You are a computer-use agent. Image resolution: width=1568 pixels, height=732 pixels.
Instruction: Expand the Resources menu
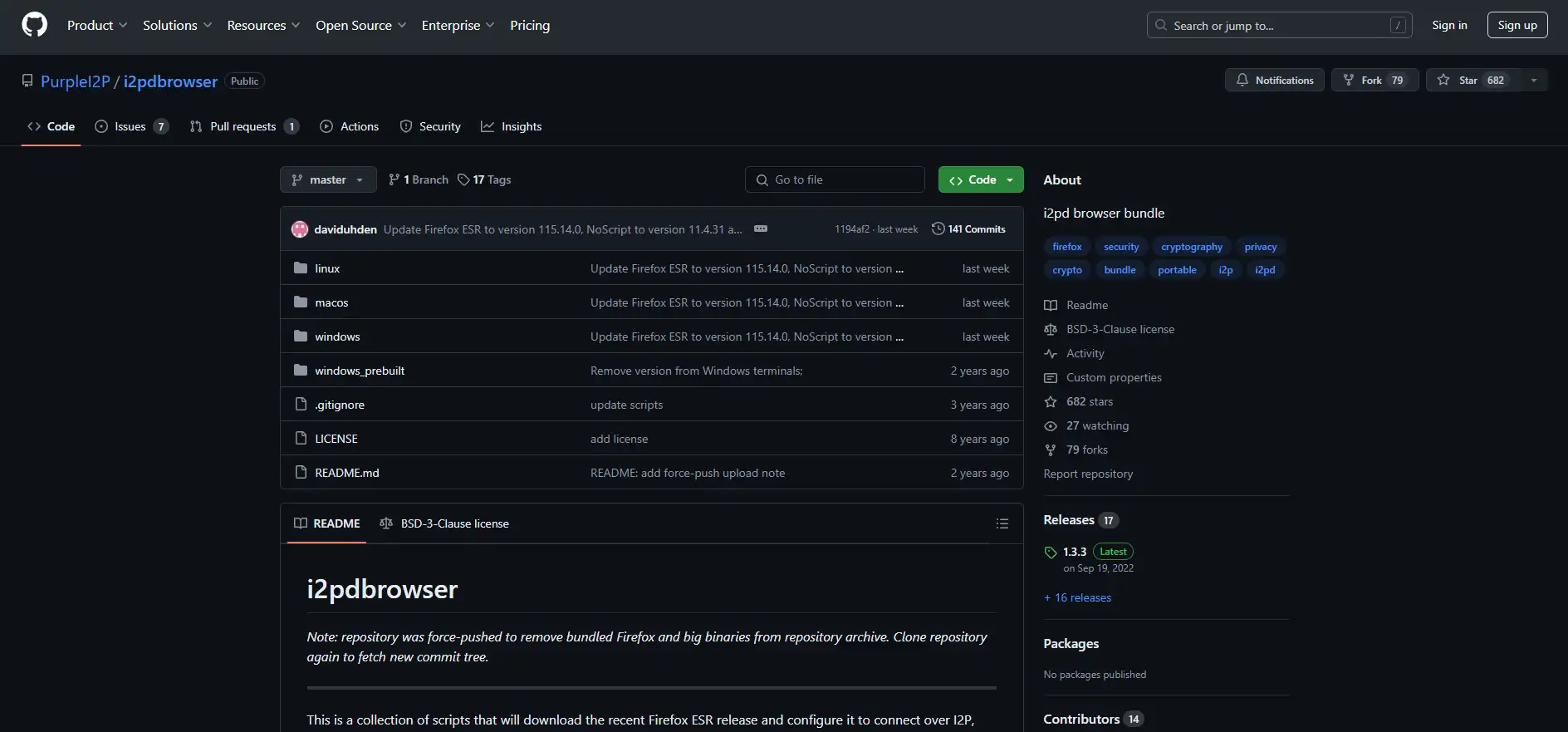[264, 25]
